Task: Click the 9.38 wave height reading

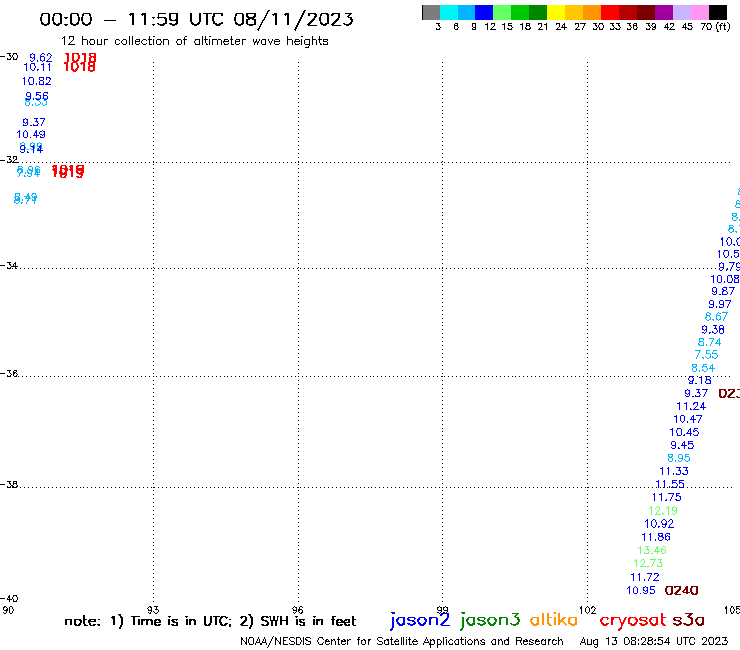Action: coord(713,329)
